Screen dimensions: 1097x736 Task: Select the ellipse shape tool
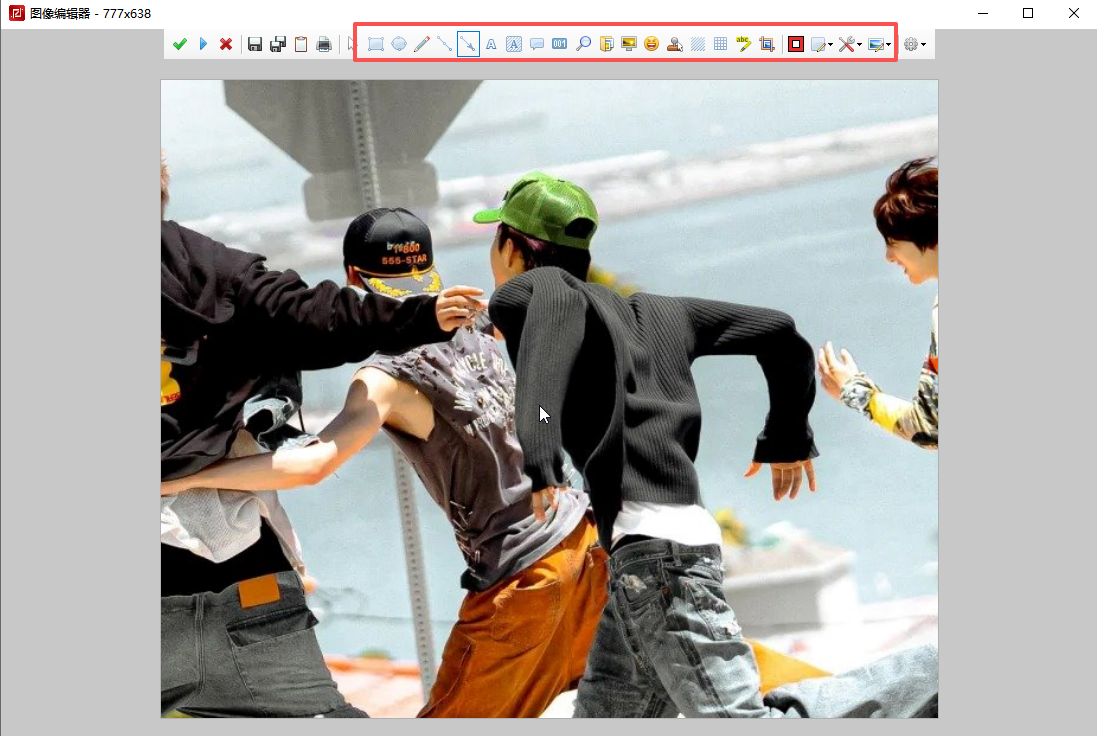point(398,44)
